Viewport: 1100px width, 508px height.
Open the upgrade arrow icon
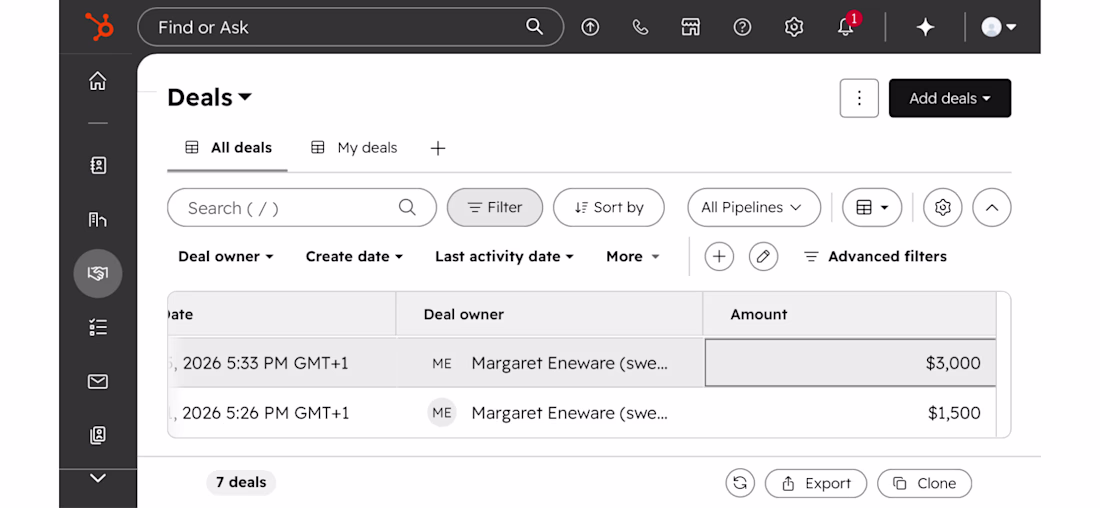[x=590, y=27]
